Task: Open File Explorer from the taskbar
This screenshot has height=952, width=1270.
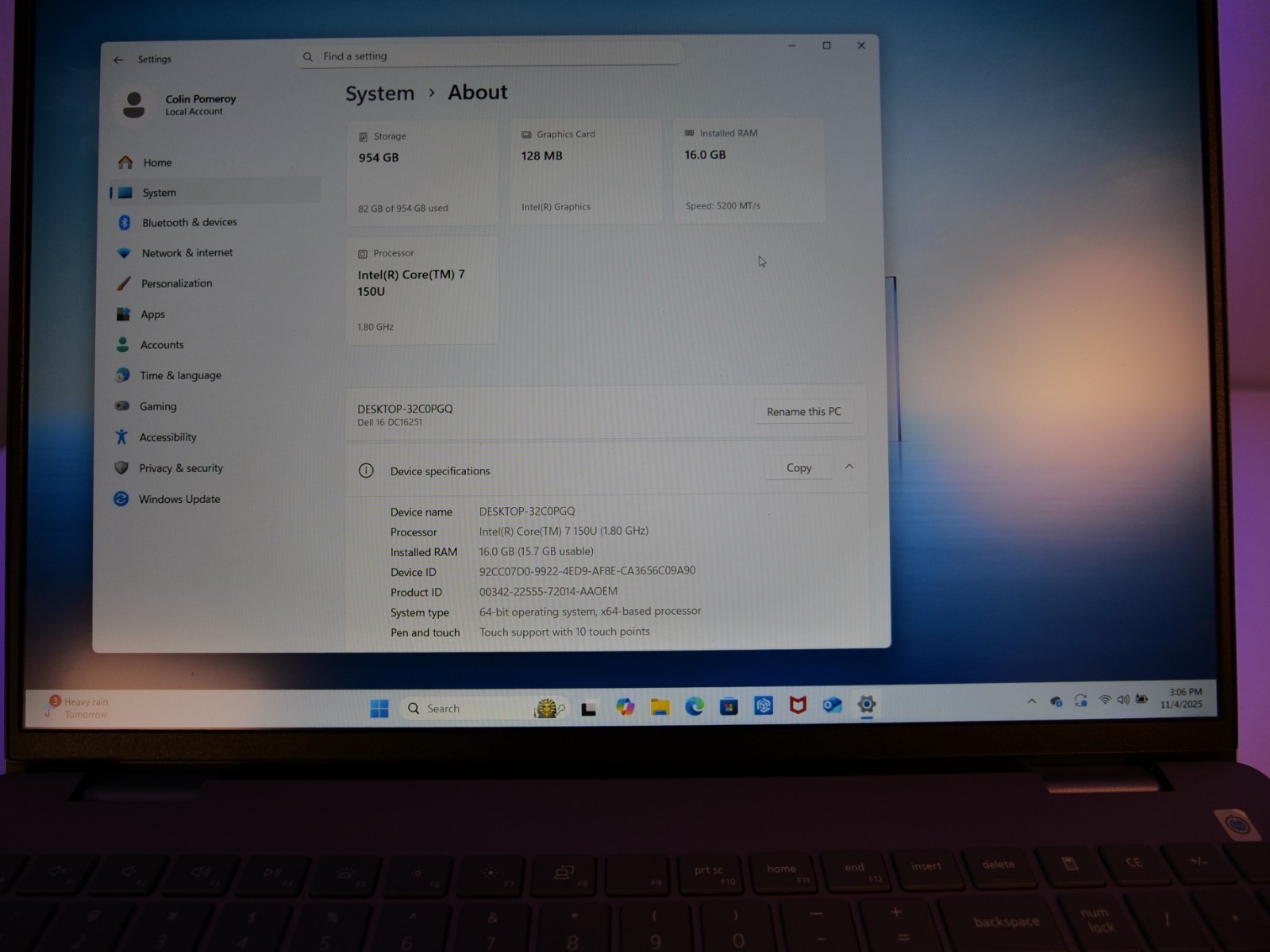Action: click(660, 707)
